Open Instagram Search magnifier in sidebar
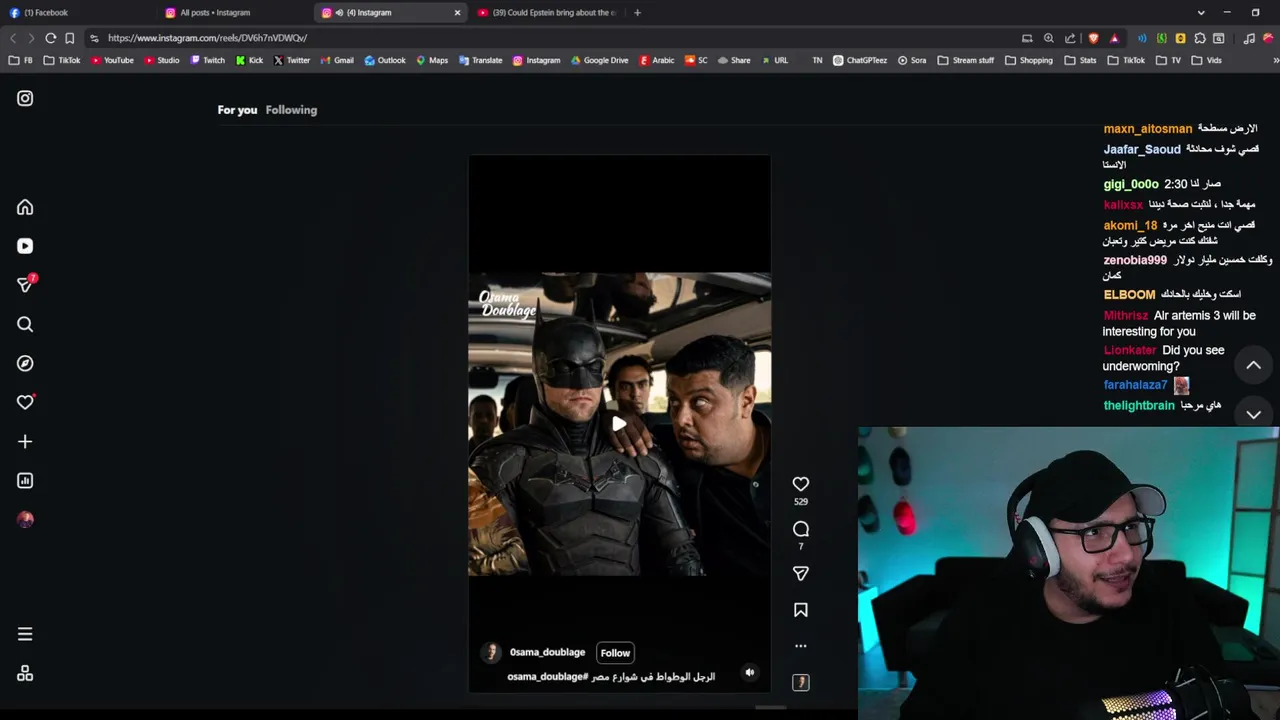This screenshot has height=720, width=1280. (25, 324)
